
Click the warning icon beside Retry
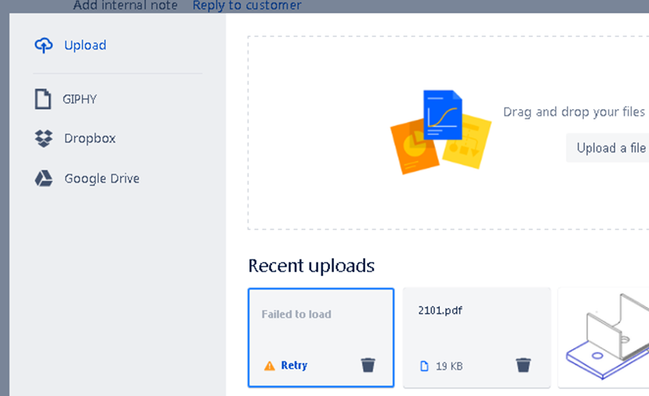pos(269,366)
